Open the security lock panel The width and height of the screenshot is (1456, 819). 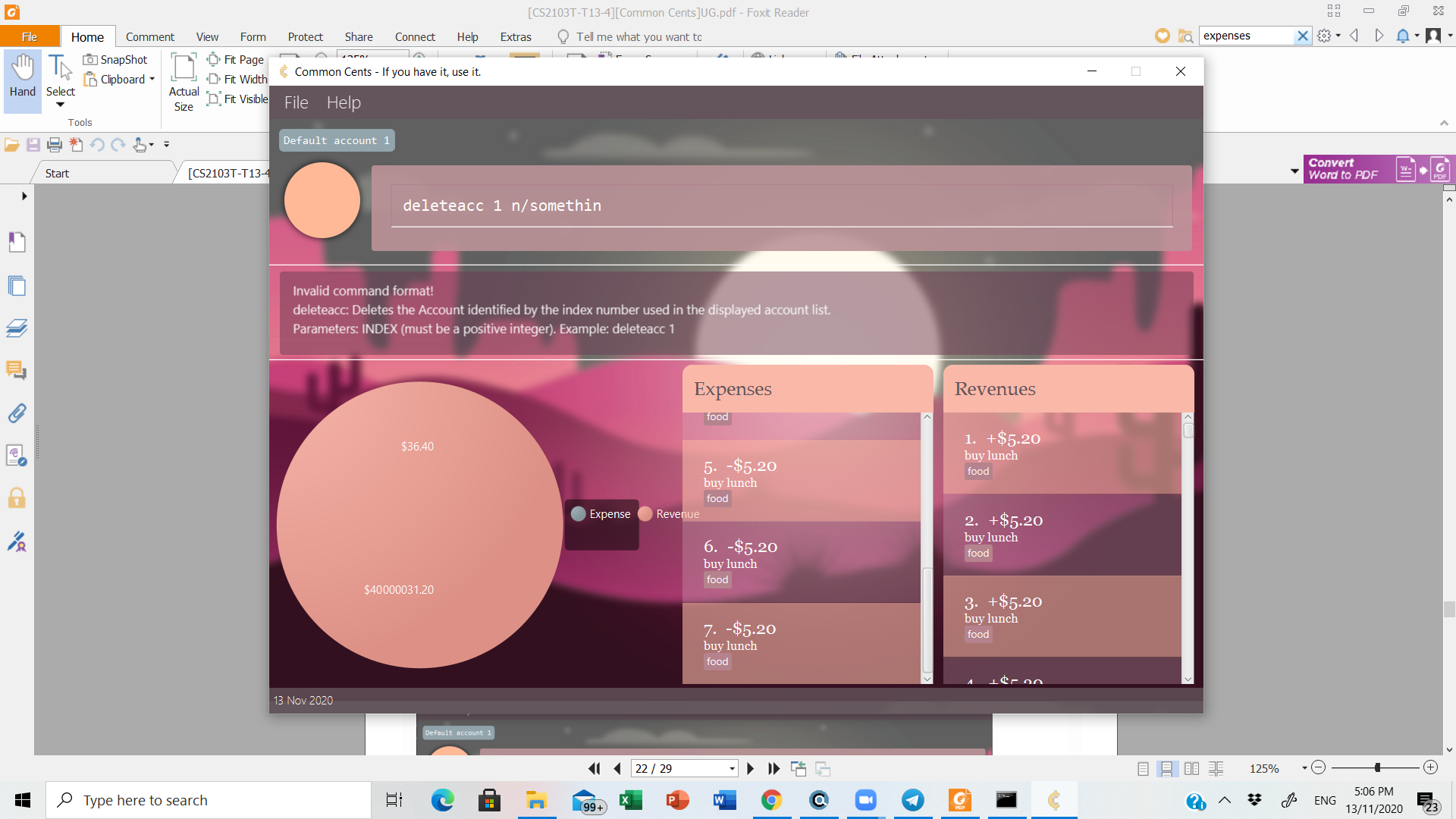pyautogui.click(x=17, y=498)
